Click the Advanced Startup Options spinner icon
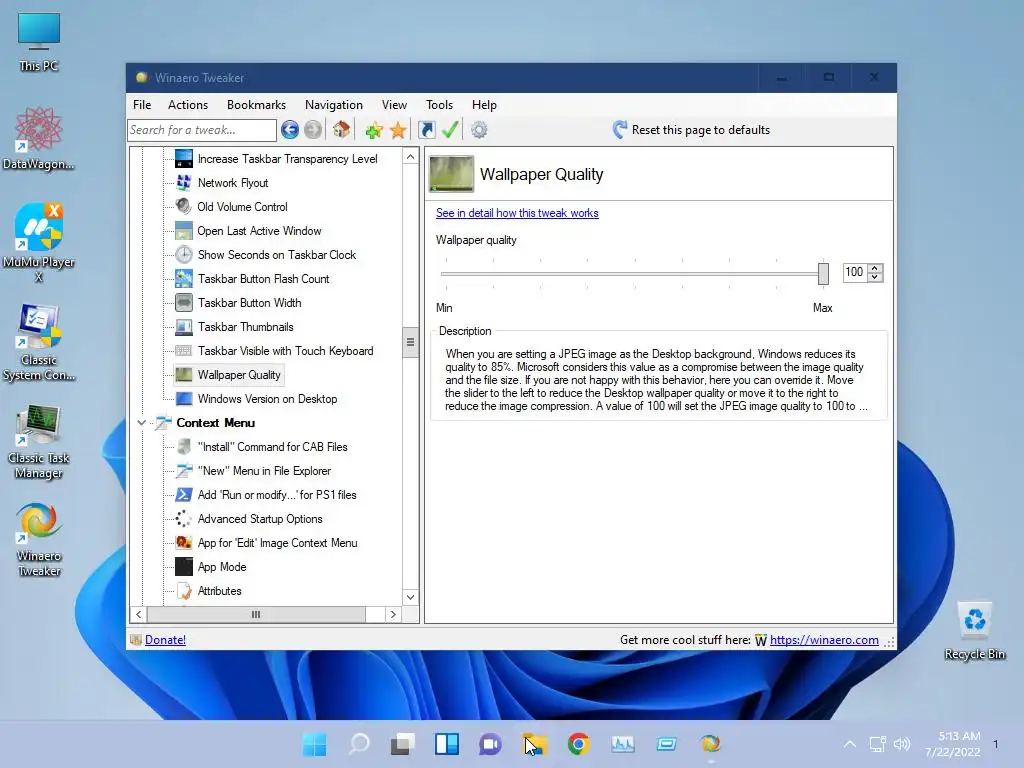Viewport: 1024px width, 768px height. click(x=184, y=519)
